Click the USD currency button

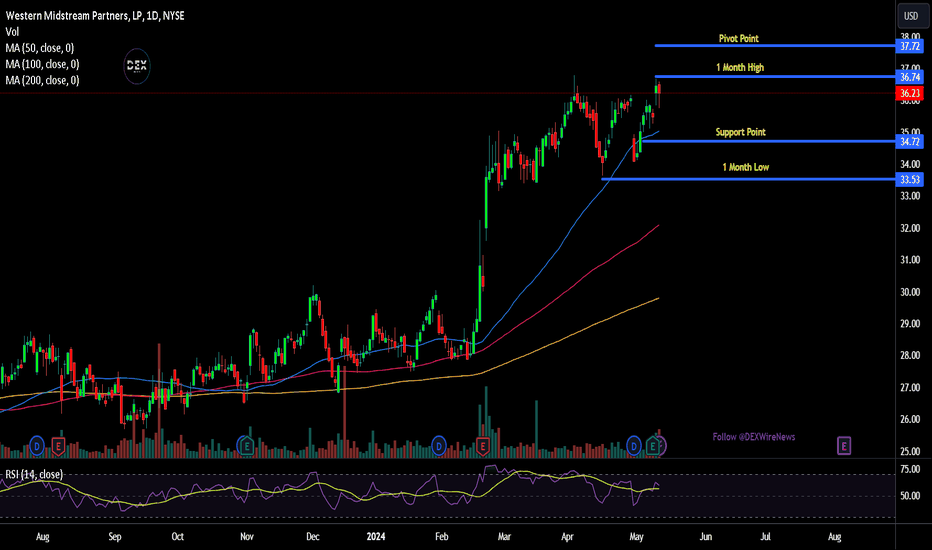click(911, 16)
